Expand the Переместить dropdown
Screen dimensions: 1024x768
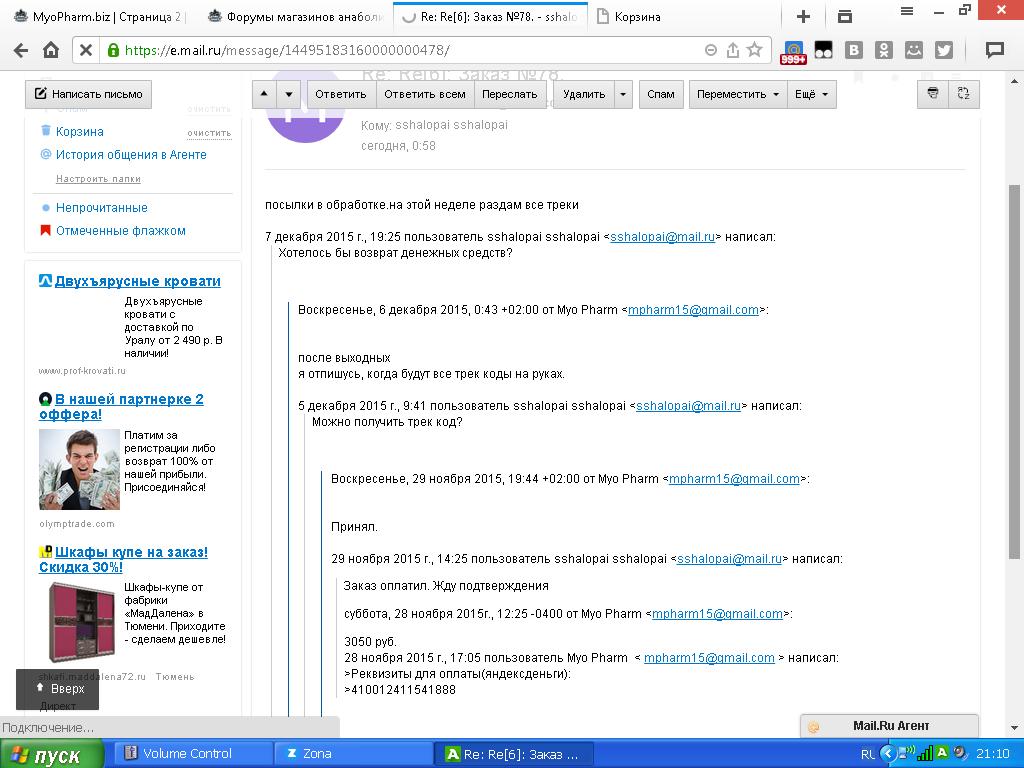click(737, 94)
